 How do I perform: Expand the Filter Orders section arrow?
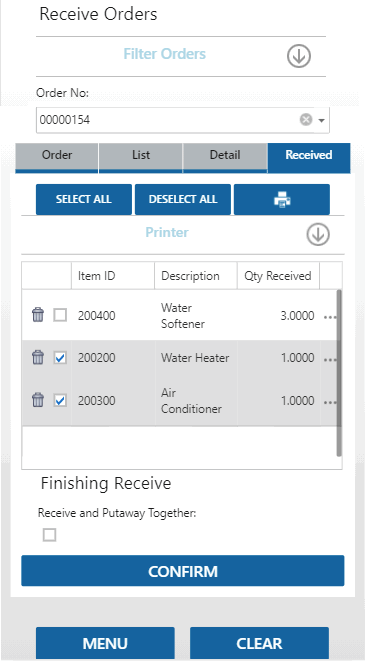click(x=299, y=56)
